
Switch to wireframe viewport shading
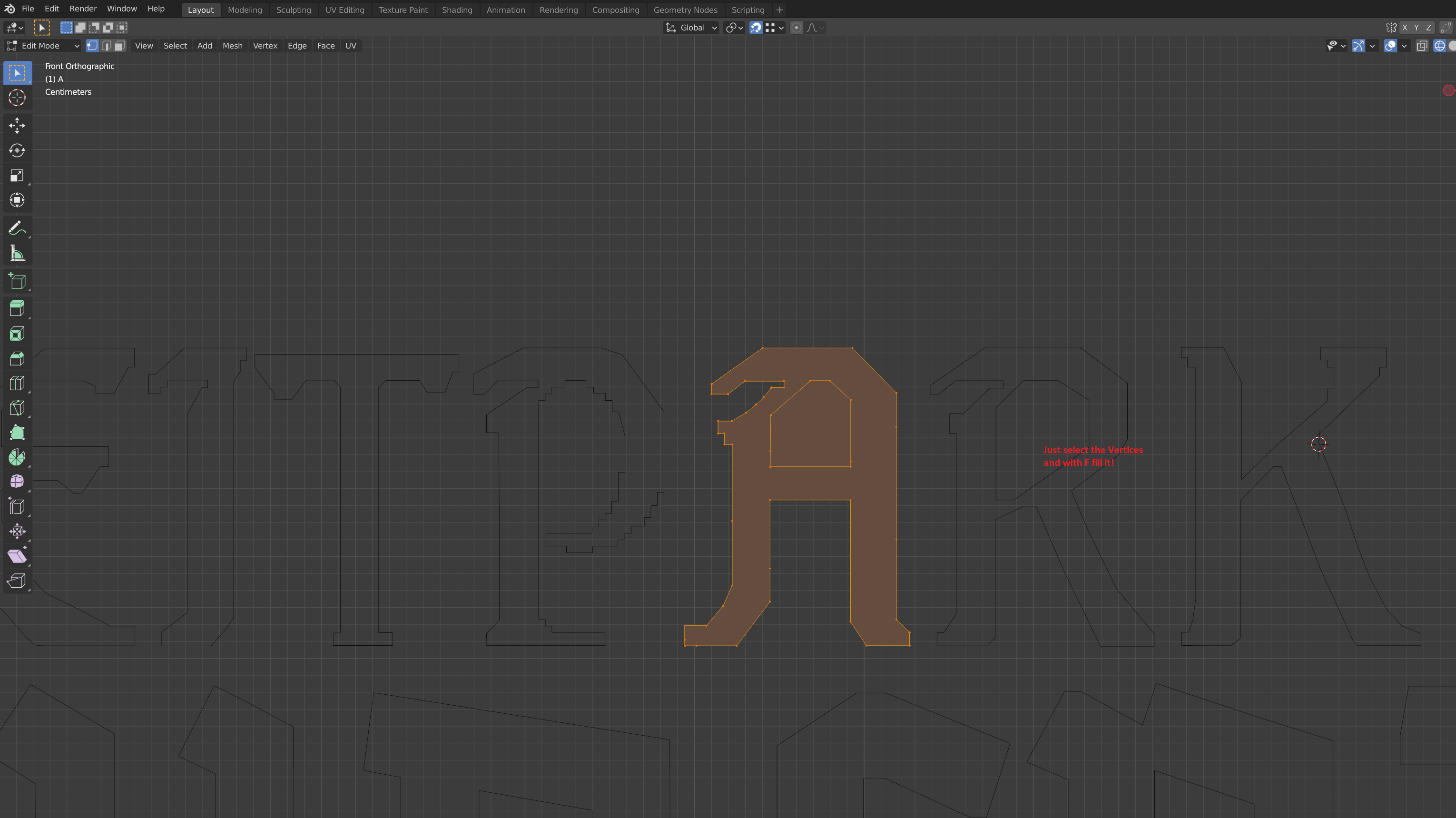tap(1440, 46)
